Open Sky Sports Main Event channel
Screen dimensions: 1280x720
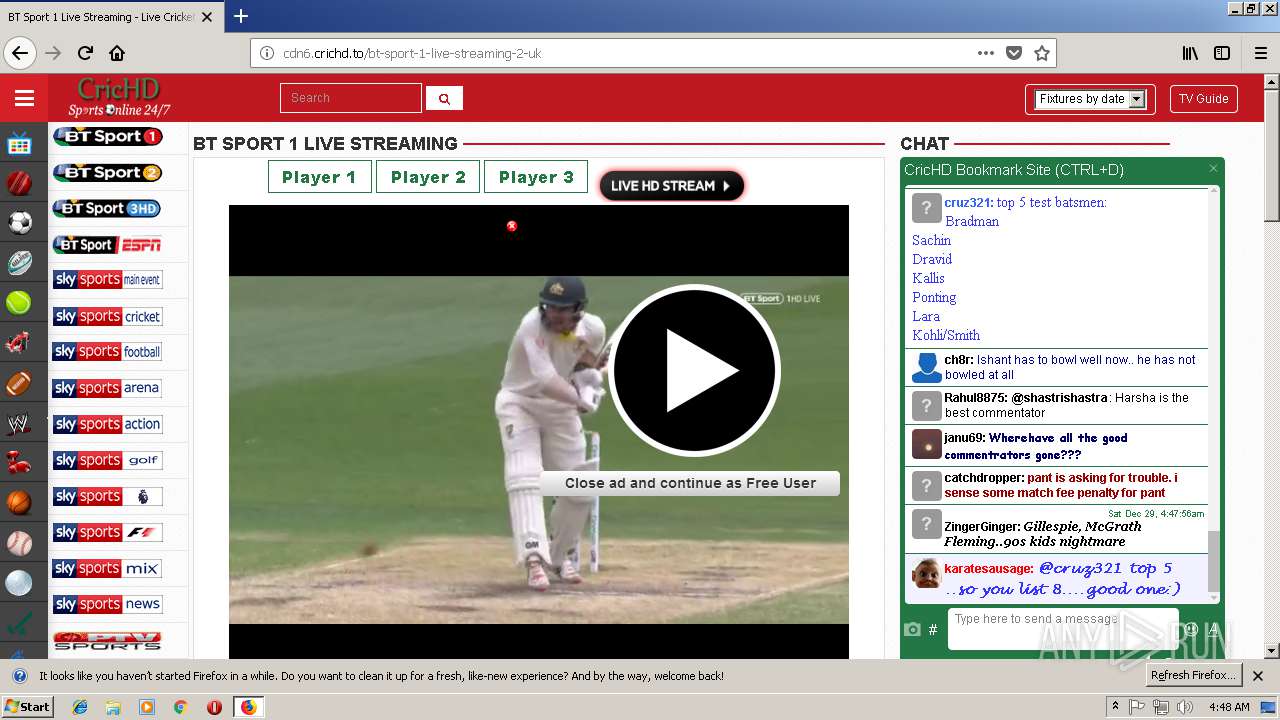pyautogui.click(x=107, y=280)
